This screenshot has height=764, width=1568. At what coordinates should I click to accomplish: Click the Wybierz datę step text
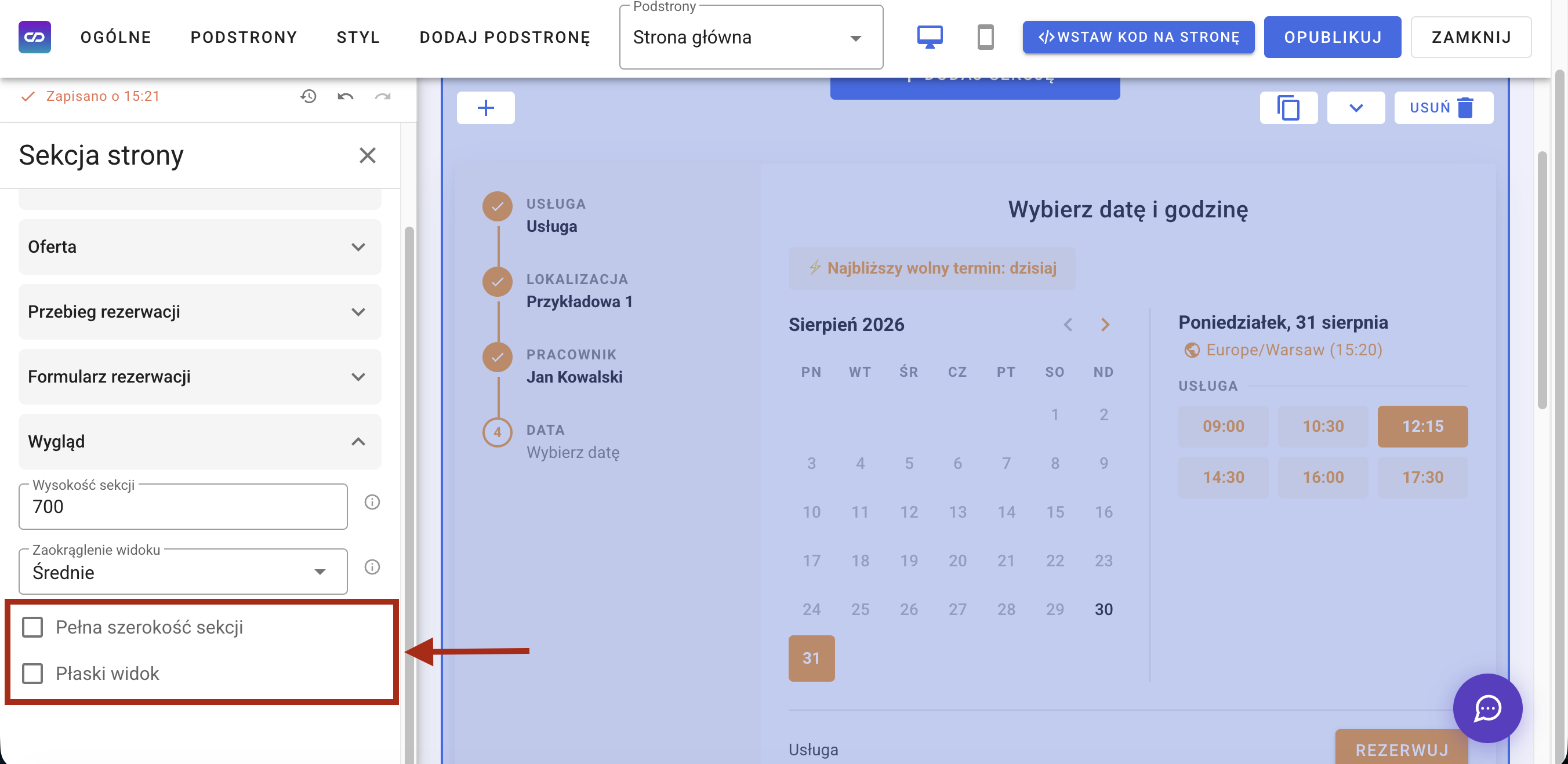(x=573, y=453)
